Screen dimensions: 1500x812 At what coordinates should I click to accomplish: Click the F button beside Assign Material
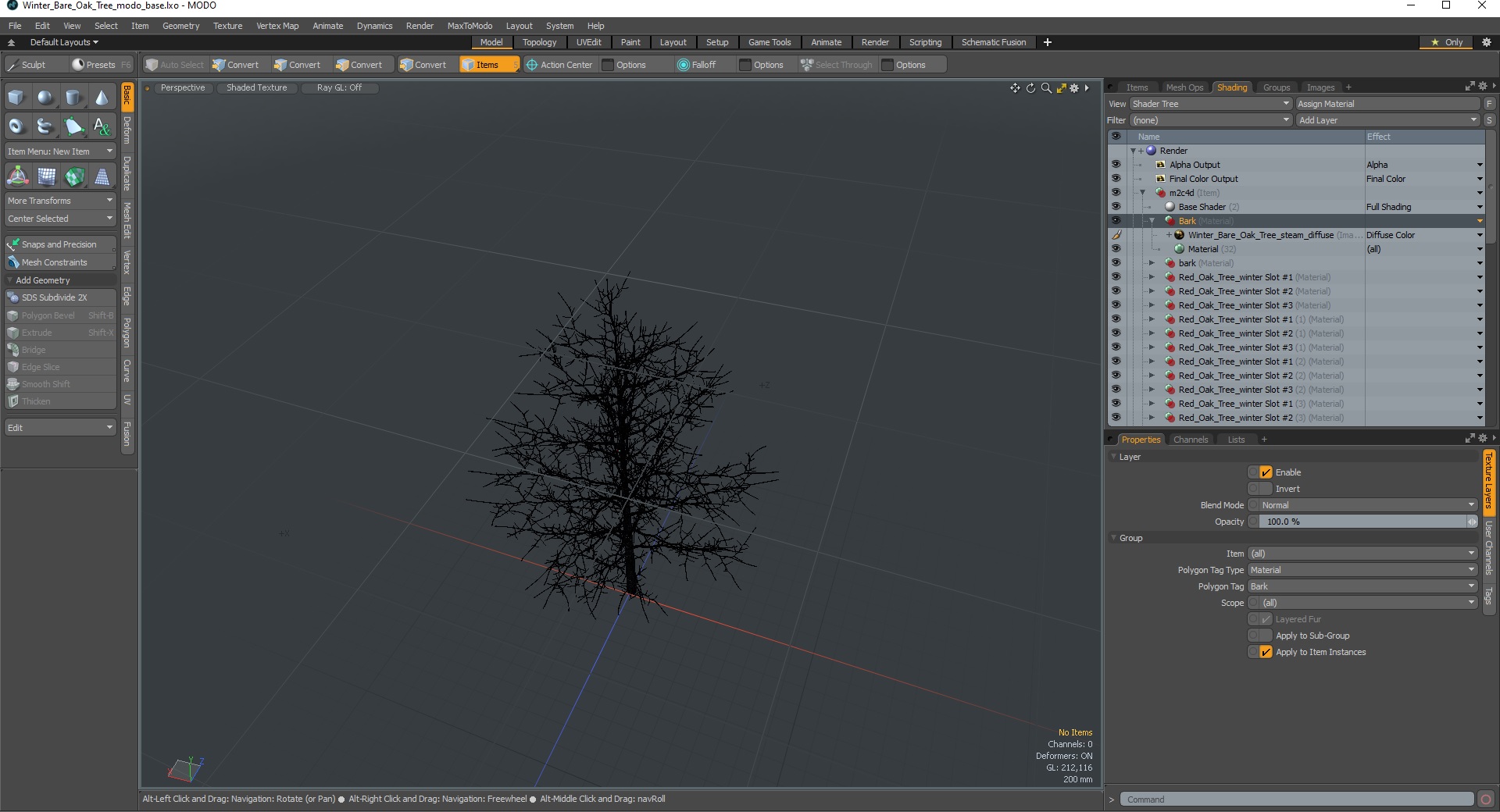(1489, 104)
